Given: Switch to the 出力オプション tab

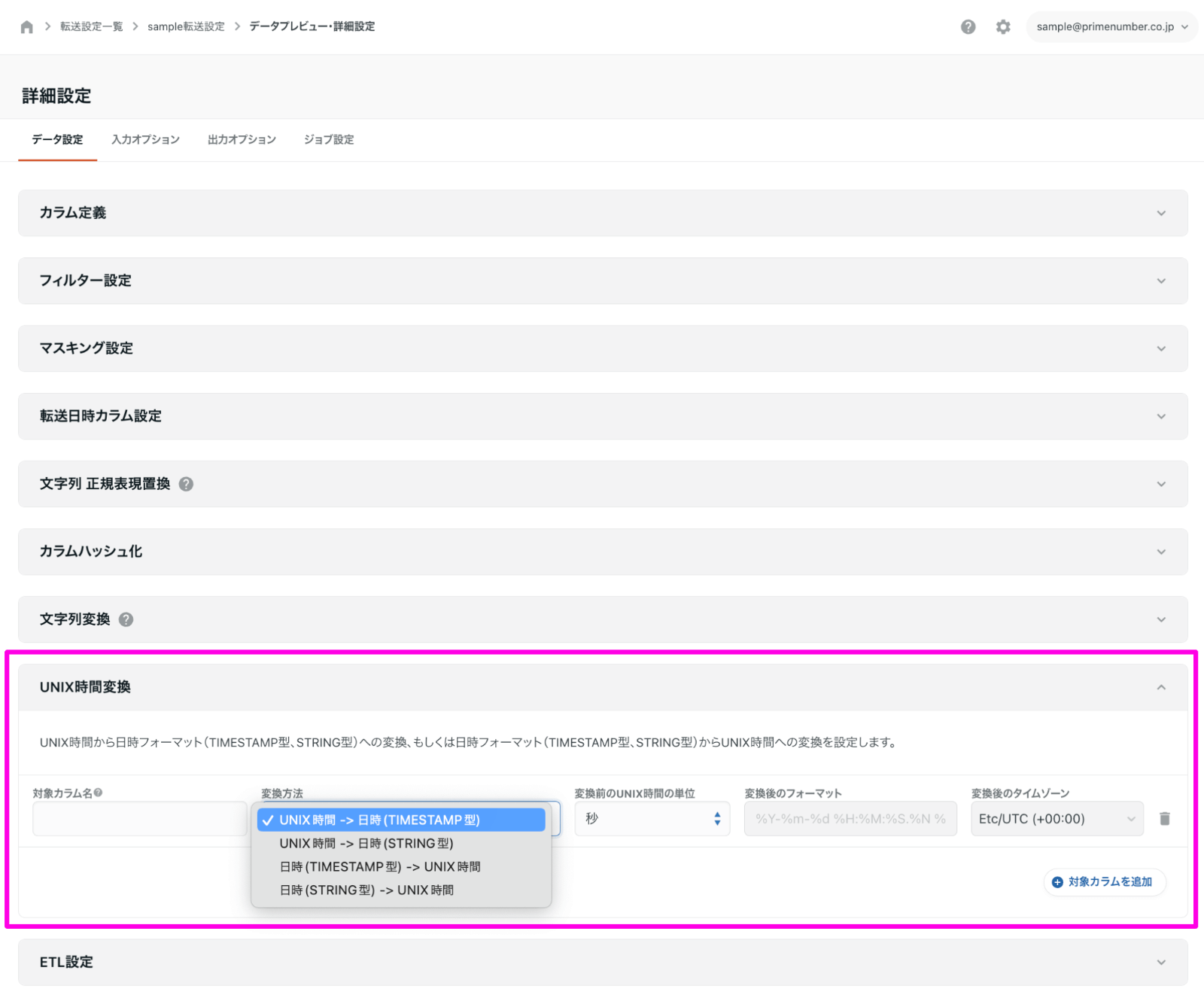Looking at the screenshot, I should tap(242, 139).
